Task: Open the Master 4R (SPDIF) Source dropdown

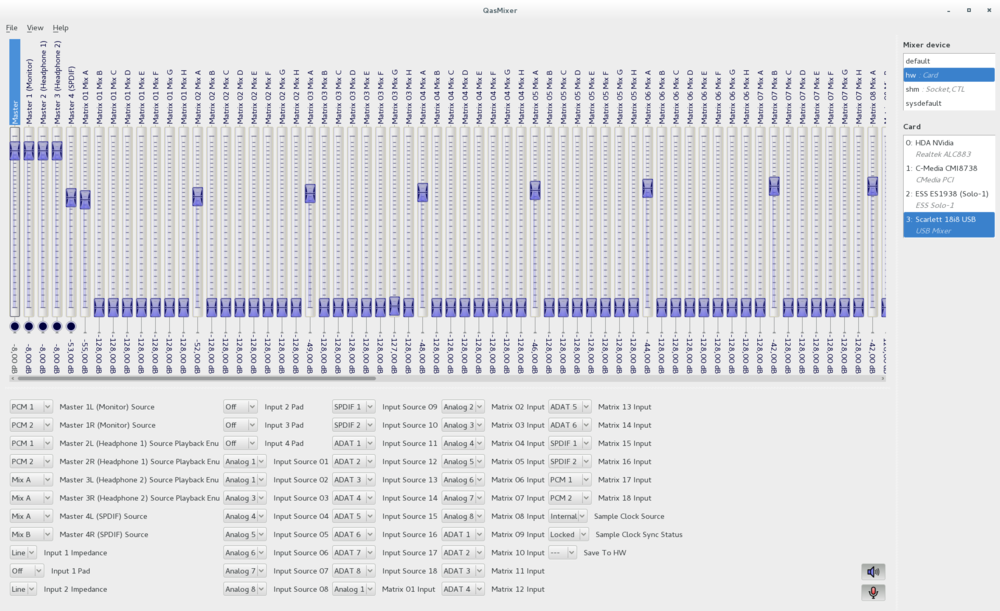Action: (x=31, y=534)
